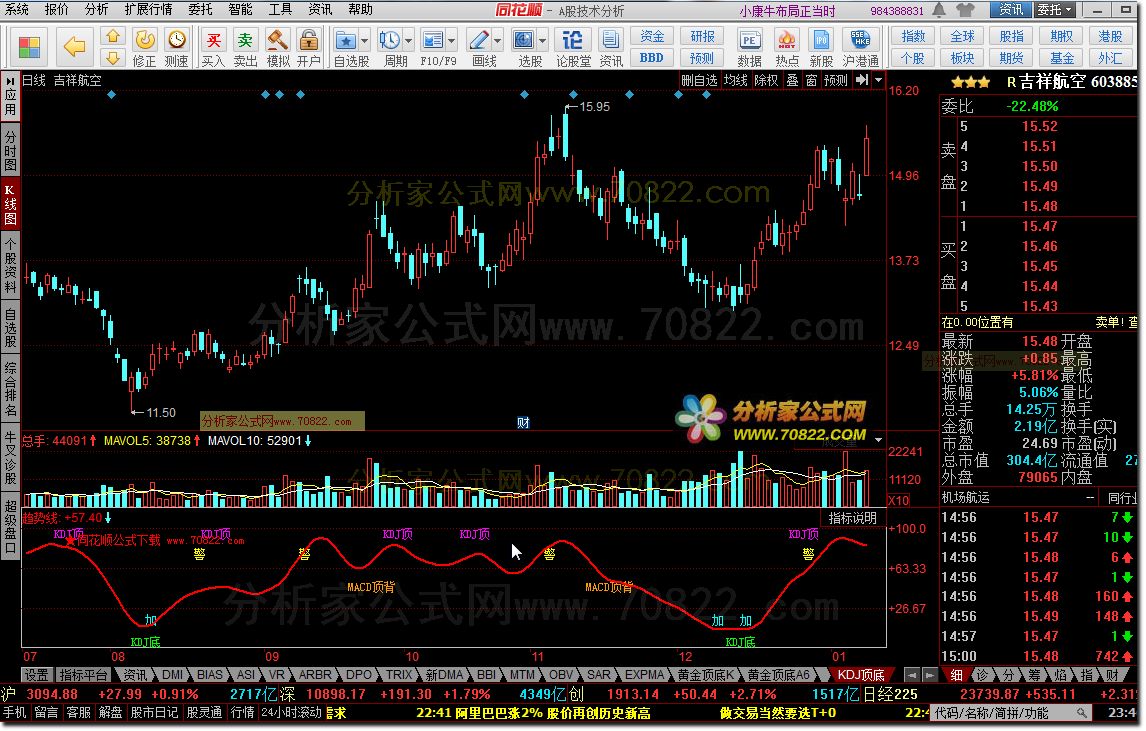Click the 选股 stock picker icon
Image resolution: width=1146 pixels, height=731 pixels.
[x=523, y=39]
